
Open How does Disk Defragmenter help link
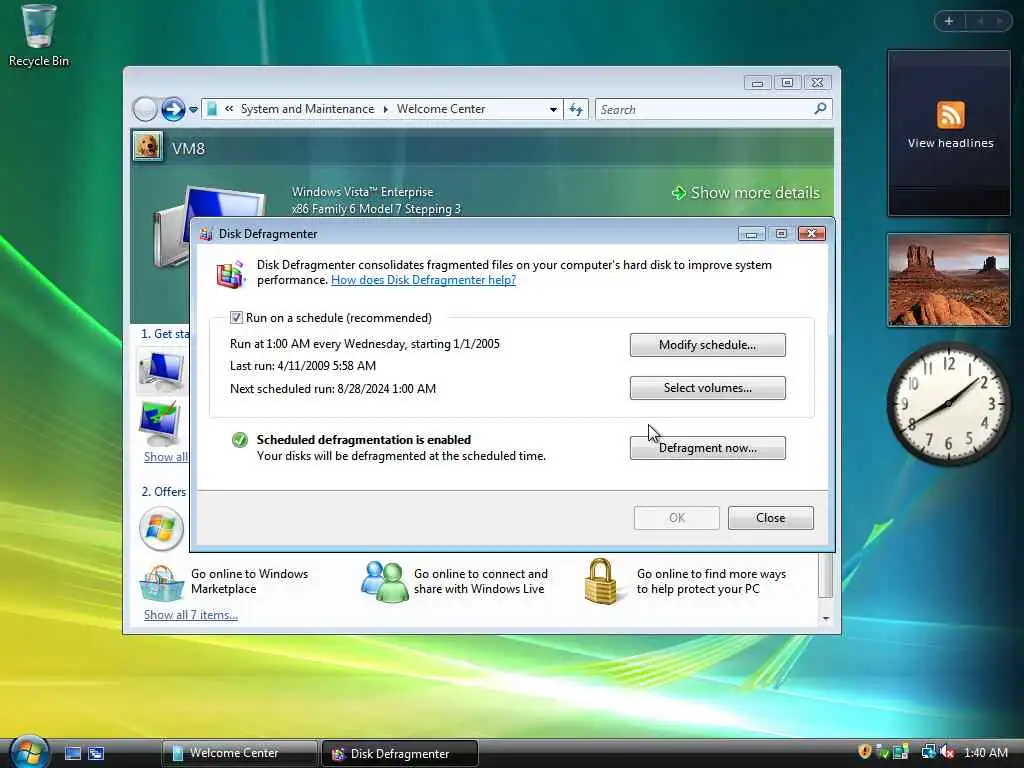tap(423, 280)
